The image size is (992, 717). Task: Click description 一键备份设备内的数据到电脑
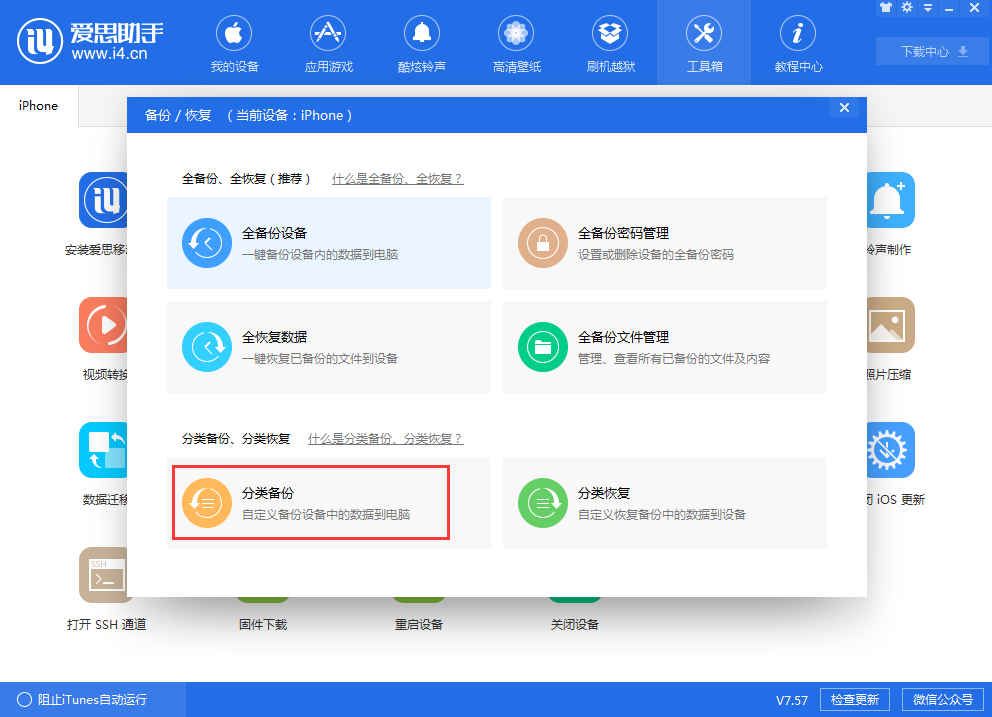(x=320, y=254)
